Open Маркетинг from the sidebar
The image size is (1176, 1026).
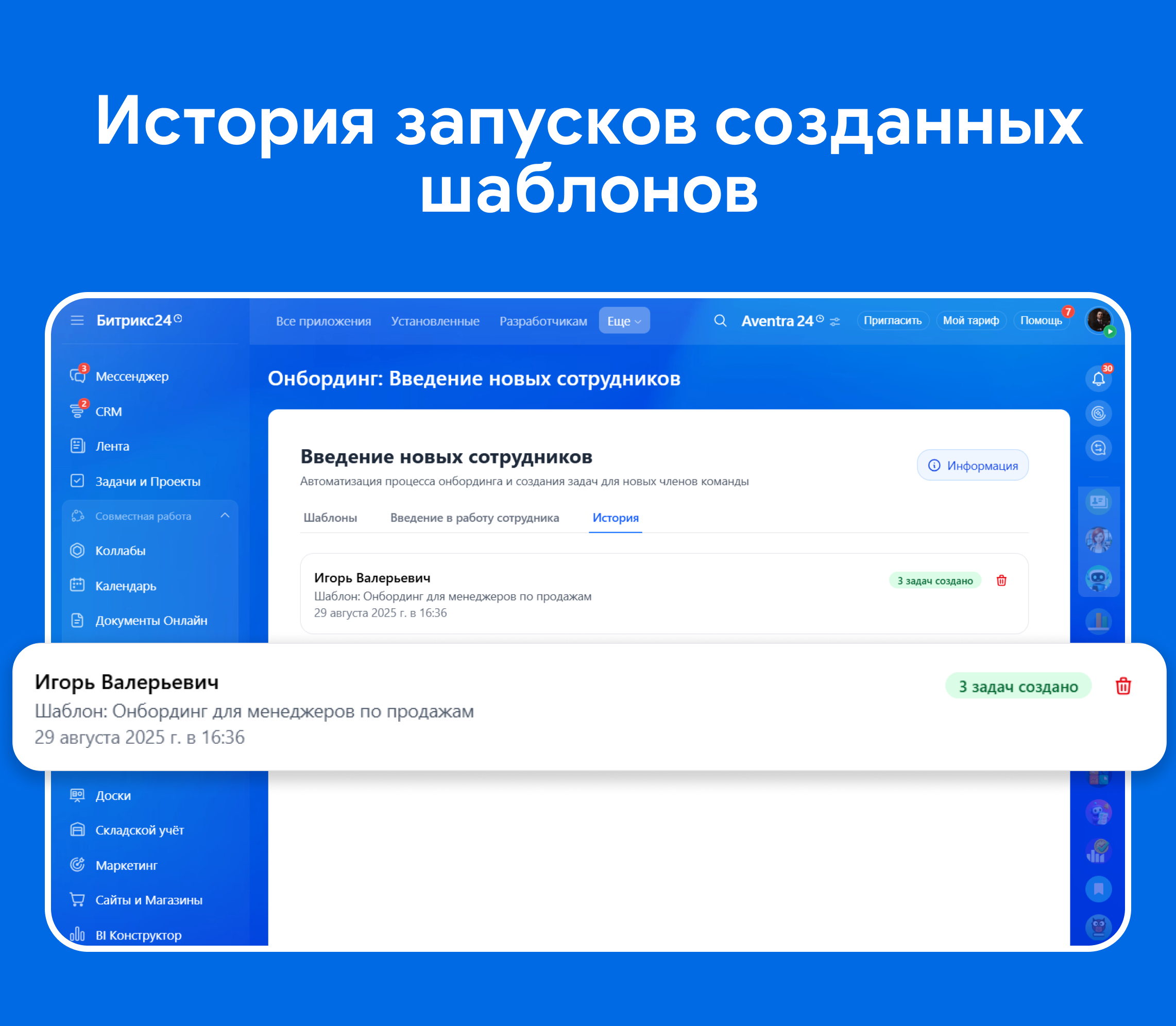coord(126,865)
